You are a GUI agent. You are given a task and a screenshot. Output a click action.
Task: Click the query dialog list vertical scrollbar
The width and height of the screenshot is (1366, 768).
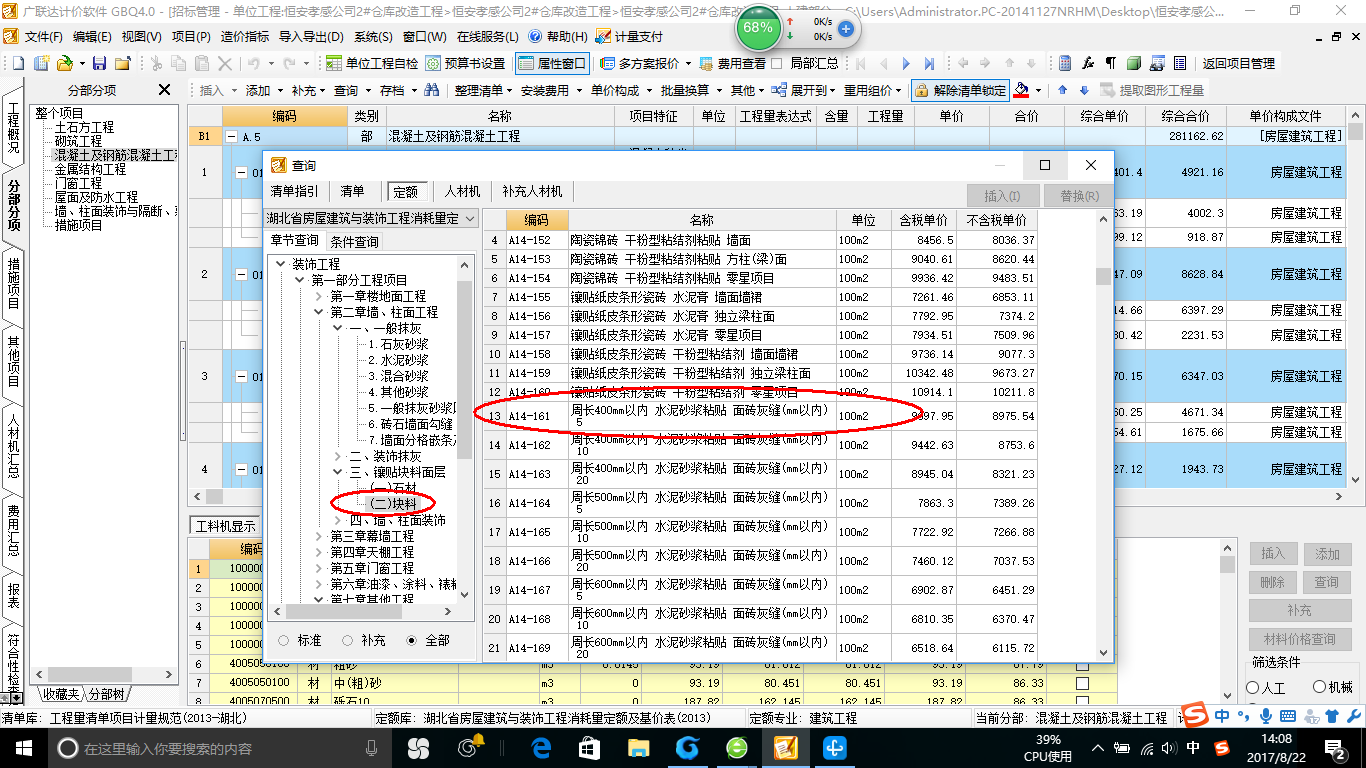[1103, 435]
